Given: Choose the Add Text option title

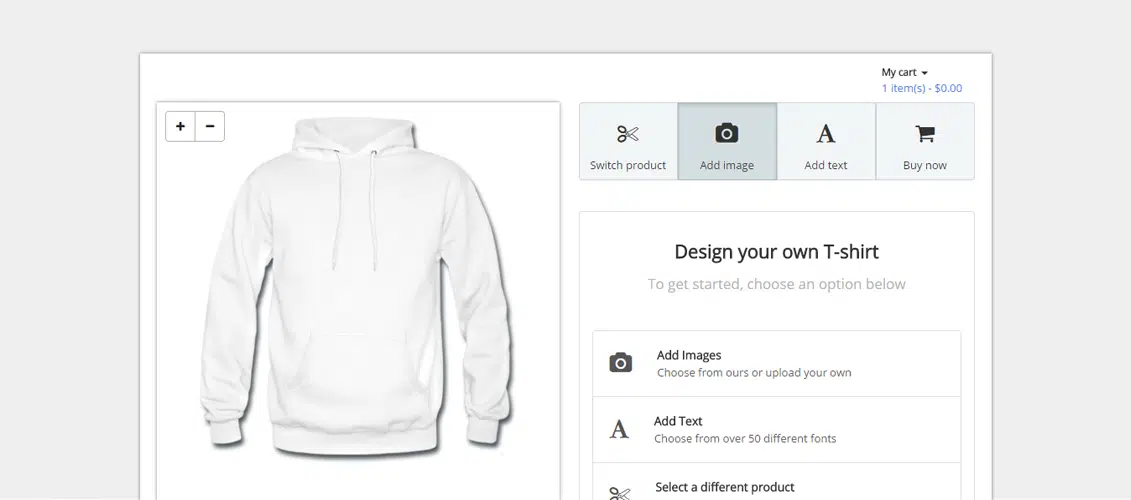Looking at the screenshot, I should point(678,421).
